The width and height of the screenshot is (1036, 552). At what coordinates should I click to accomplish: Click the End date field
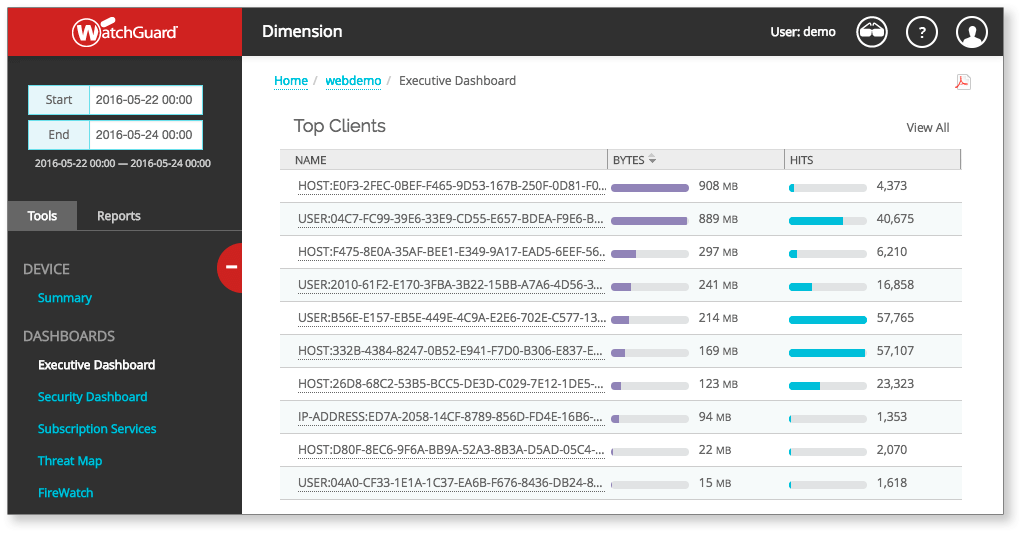(x=145, y=135)
